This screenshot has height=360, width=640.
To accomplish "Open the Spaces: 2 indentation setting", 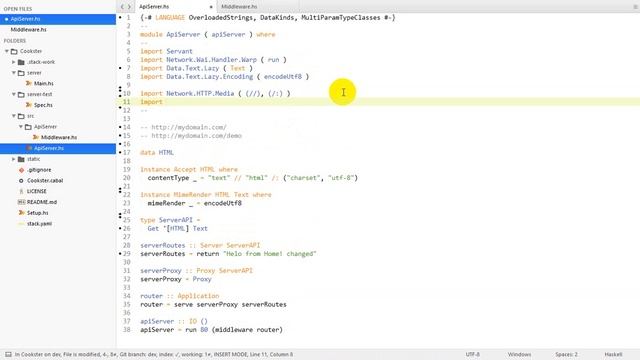I will [x=566, y=354].
